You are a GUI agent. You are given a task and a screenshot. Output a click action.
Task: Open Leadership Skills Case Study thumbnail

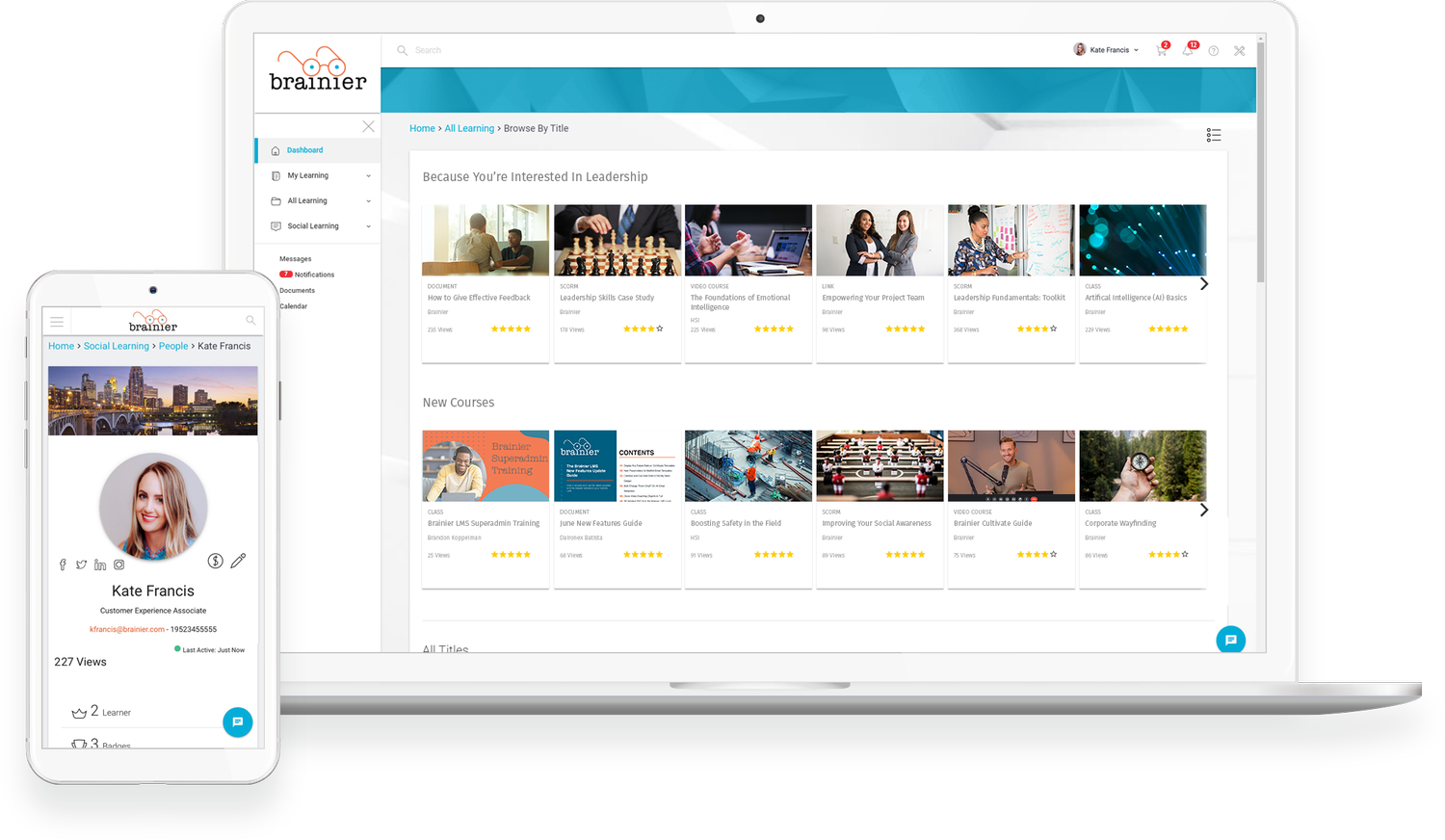tap(617, 240)
